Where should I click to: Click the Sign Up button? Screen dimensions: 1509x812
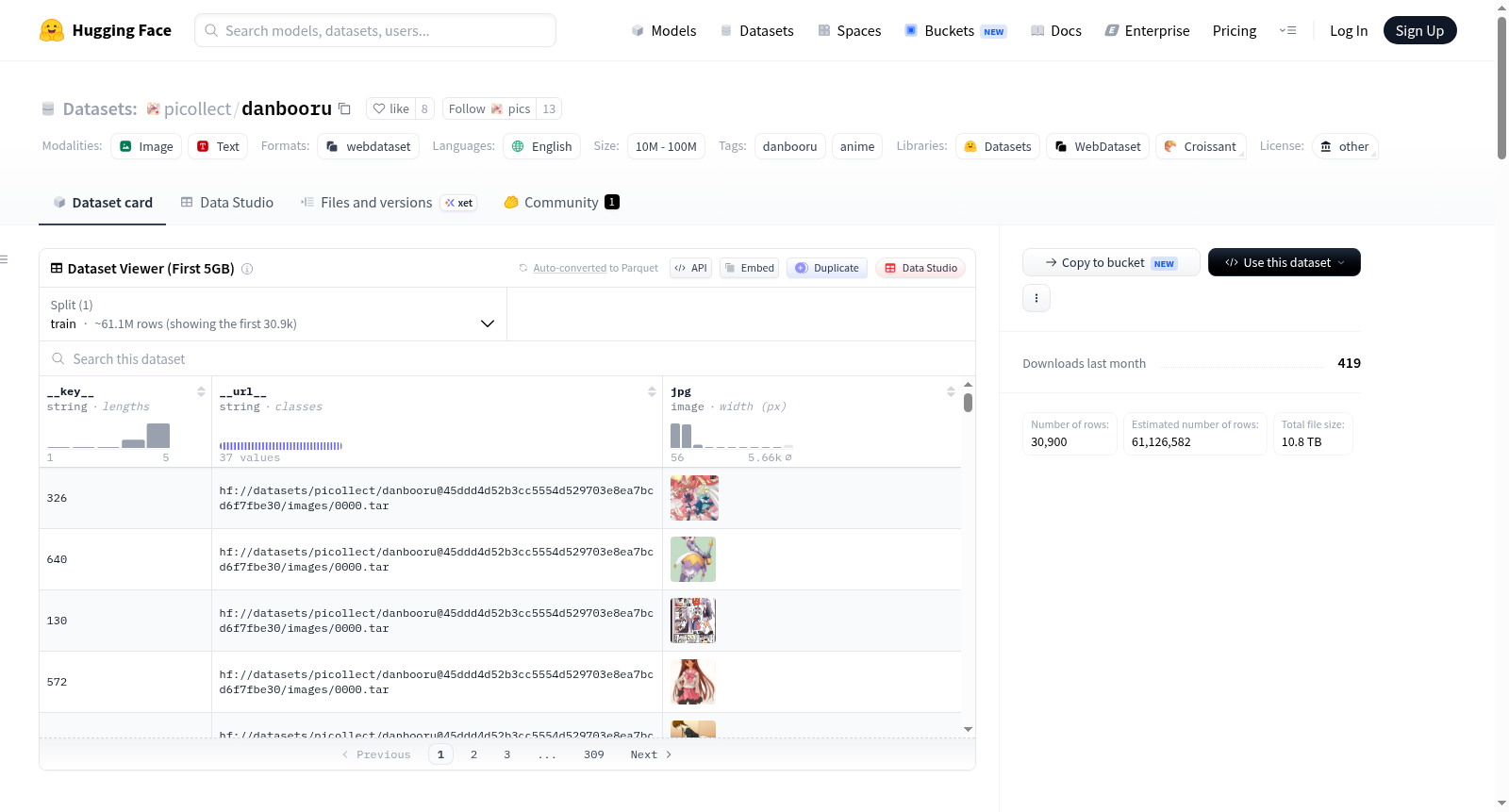pyautogui.click(x=1419, y=30)
